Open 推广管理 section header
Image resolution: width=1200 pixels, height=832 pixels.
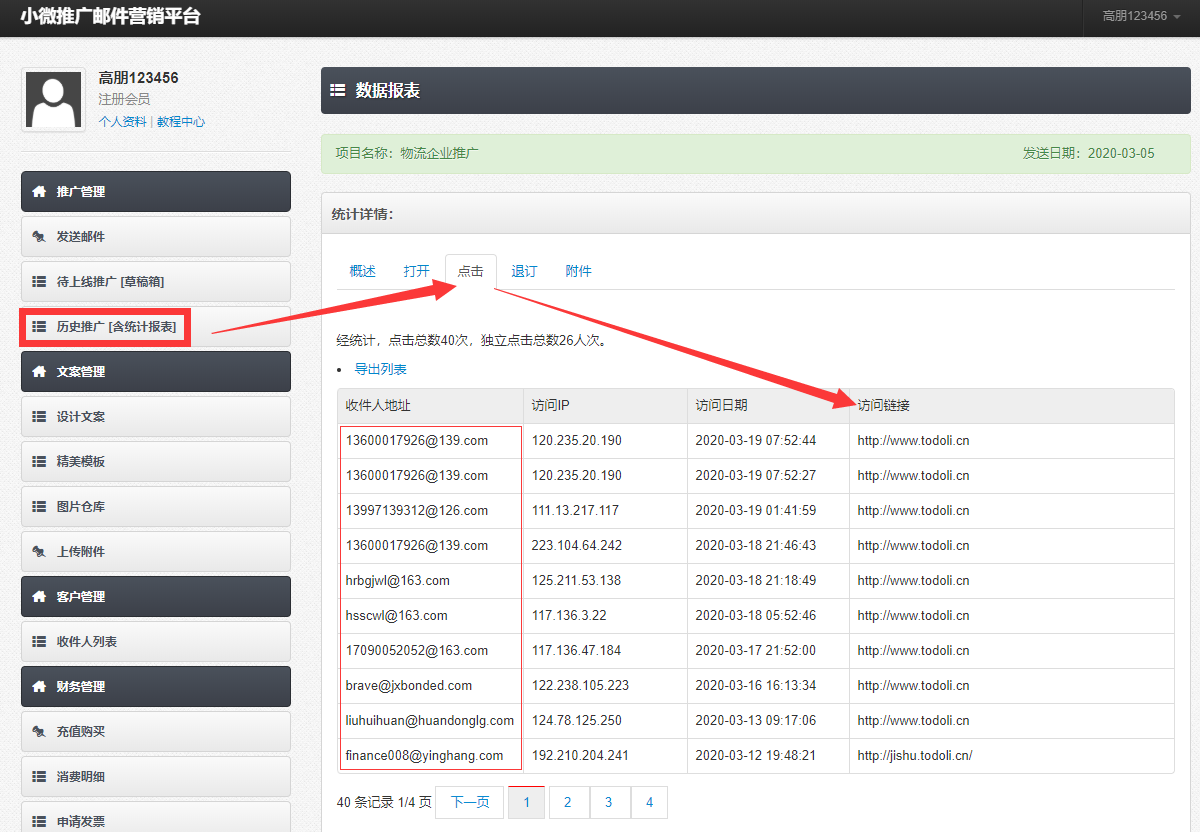click(x=156, y=192)
